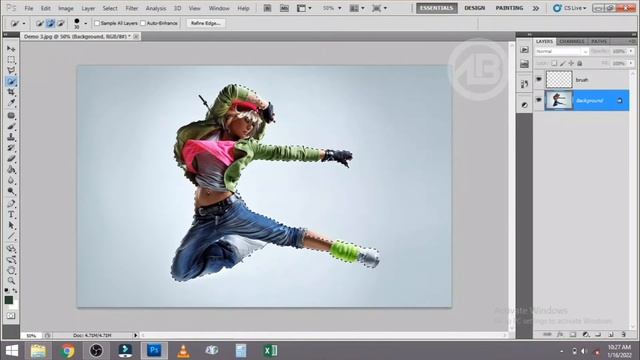Image resolution: width=640 pixels, height=360 pixels.
Task: Select the brush layer thumbnail
Action: (559, 80)
